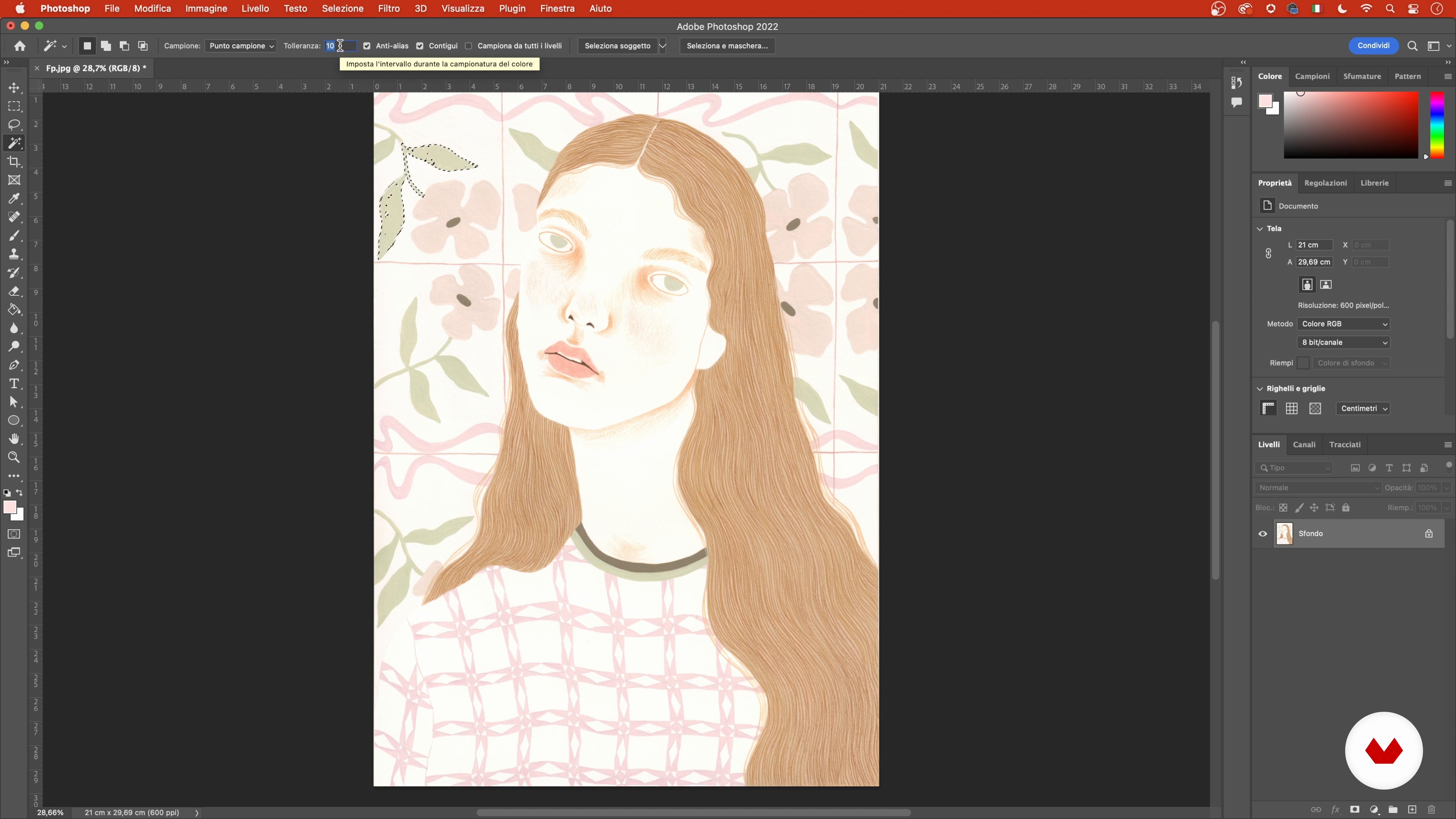Toggle rulers display button

[1269, 408]
